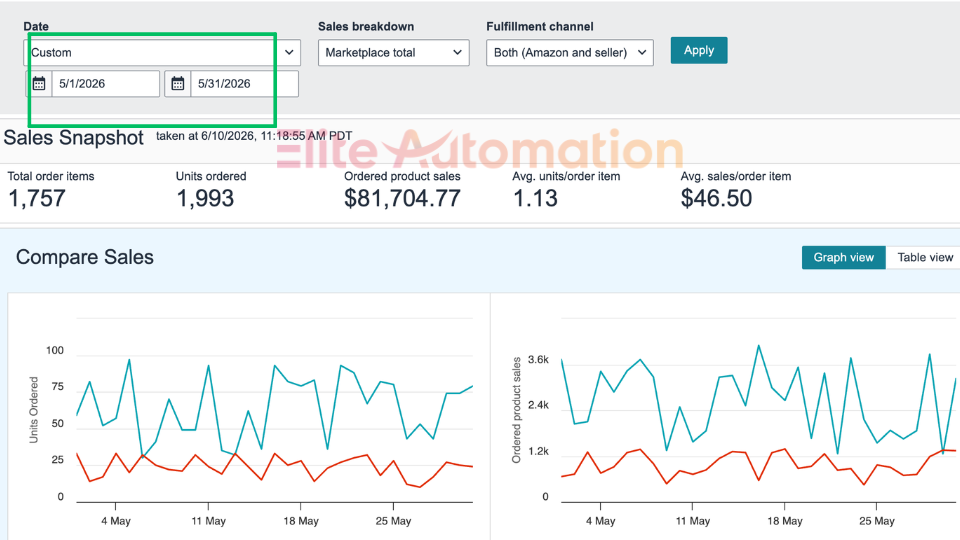
Task: Select the $81,704.77 ordered product sales value
Action: click(402, 198)
